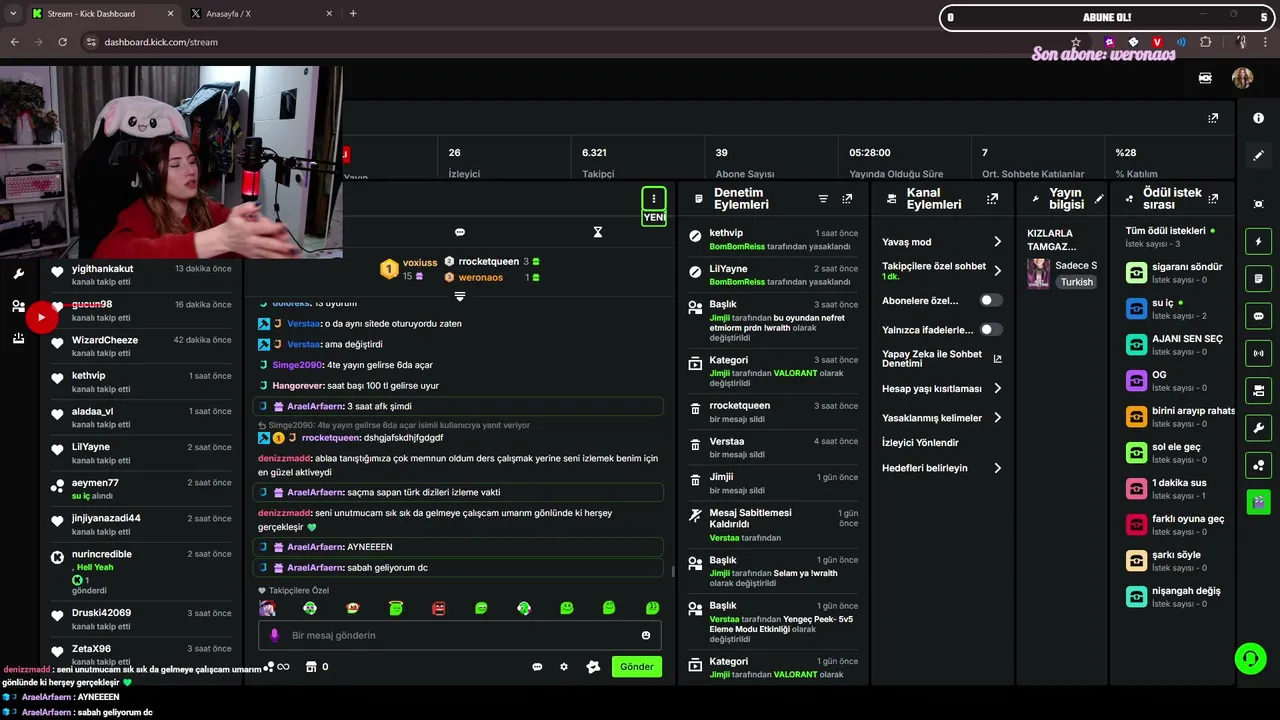Toggle Yalnızca ifadelerle switch
The image size is (1280, 720).
[x=990, y=329]
